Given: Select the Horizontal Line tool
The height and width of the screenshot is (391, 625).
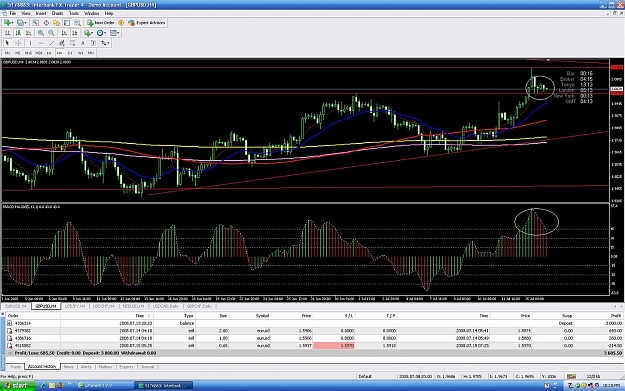Looking at the screenshot, I should (x=41, y=43).
